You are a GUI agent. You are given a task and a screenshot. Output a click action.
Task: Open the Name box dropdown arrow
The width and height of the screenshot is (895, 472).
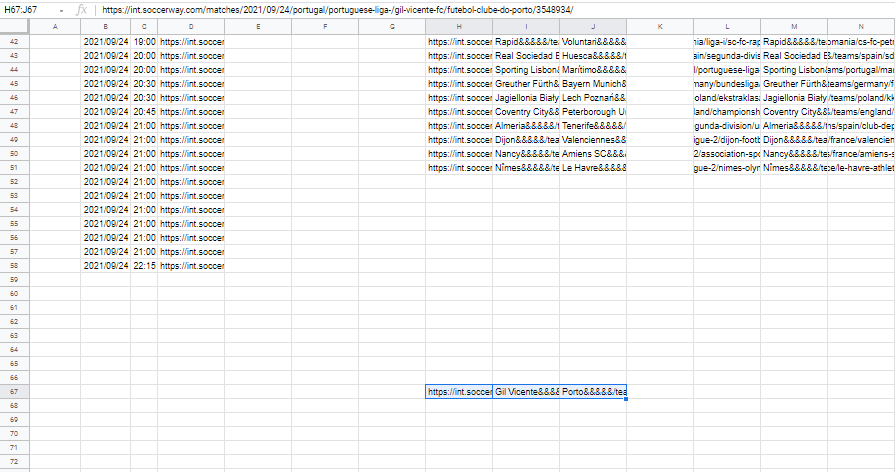tap(62, 10)
